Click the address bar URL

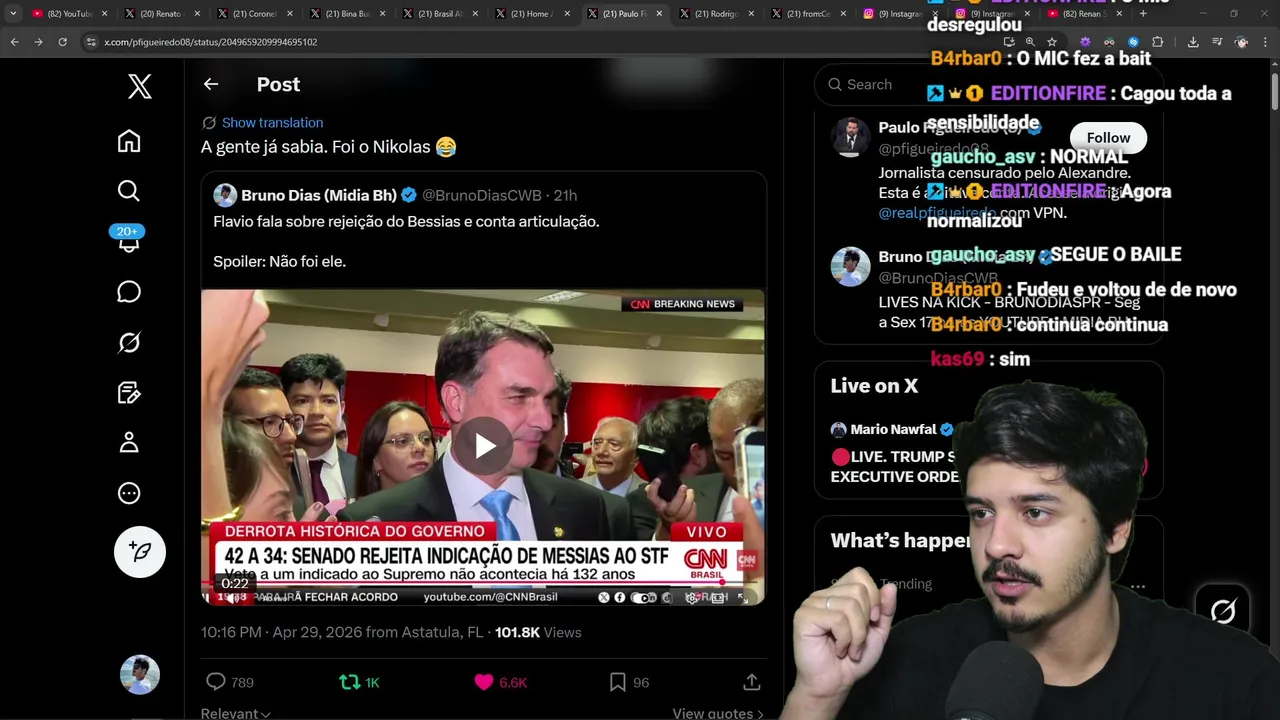tap(211, 42)
